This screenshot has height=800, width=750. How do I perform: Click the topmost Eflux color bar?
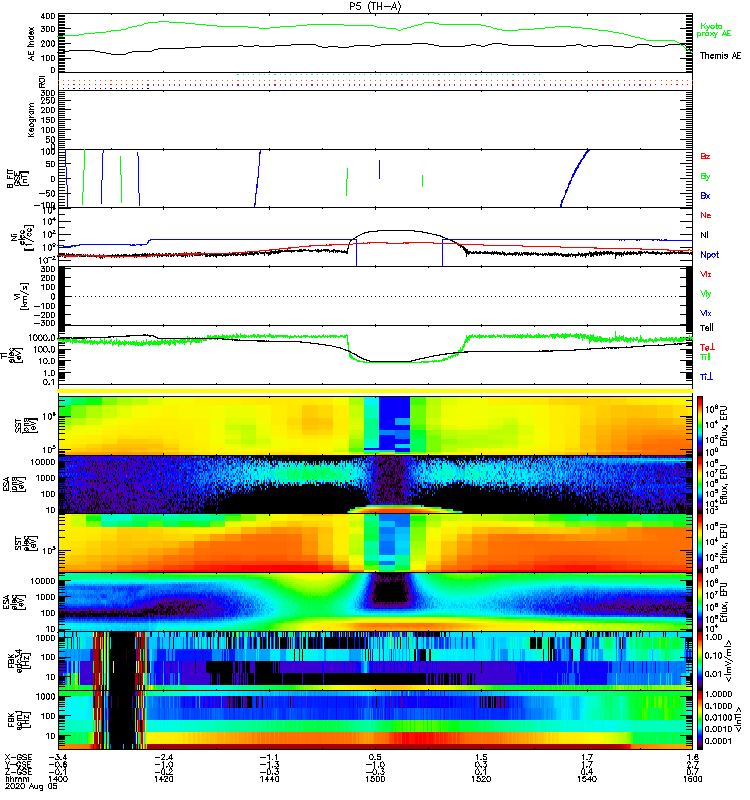pos(701,423)
